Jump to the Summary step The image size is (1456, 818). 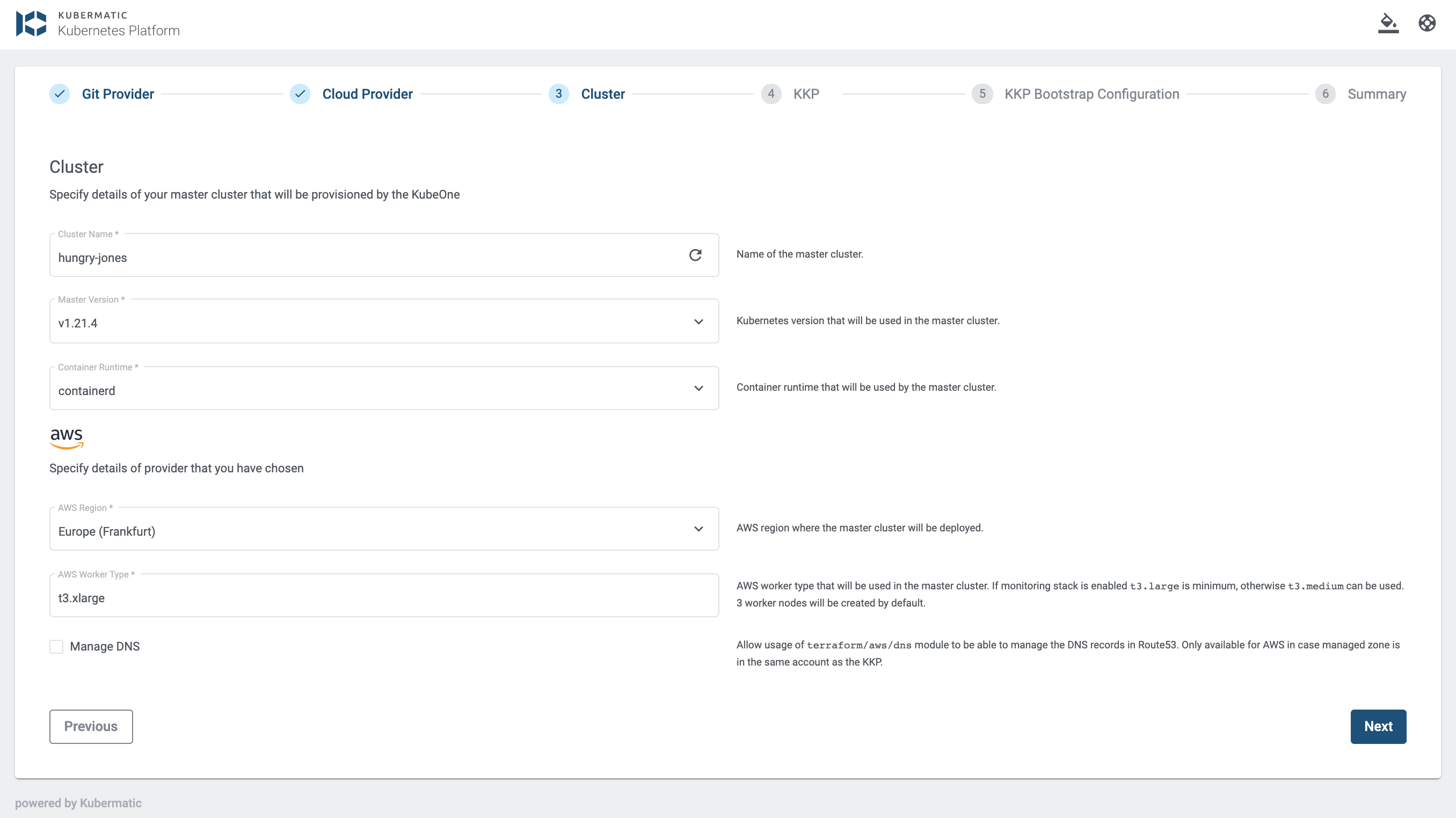tap(1377, 94)
